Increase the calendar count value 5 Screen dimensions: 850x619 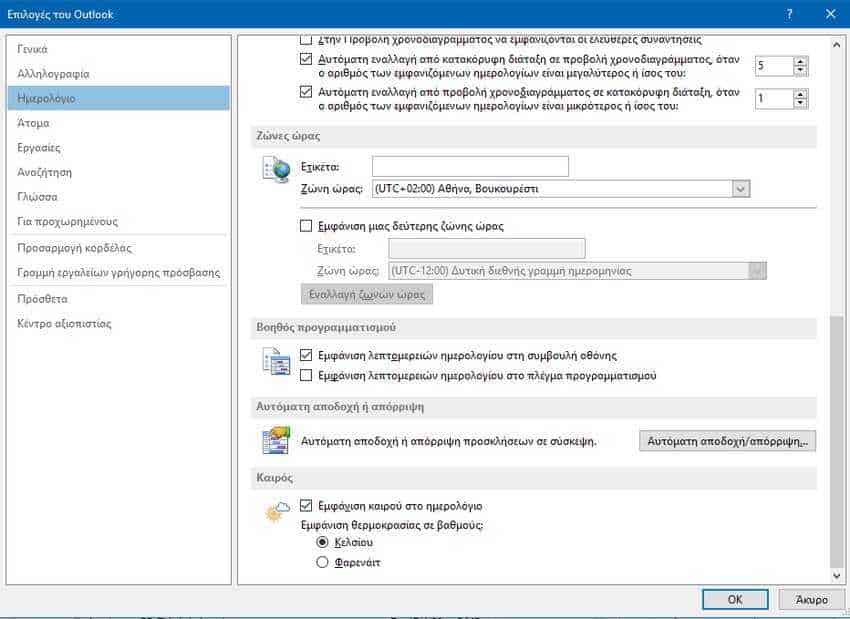(x=800, y=61)
